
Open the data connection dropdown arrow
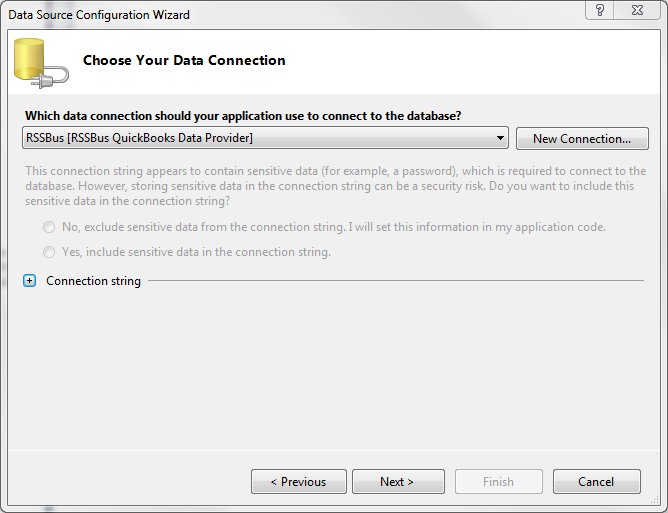[500, 138]
